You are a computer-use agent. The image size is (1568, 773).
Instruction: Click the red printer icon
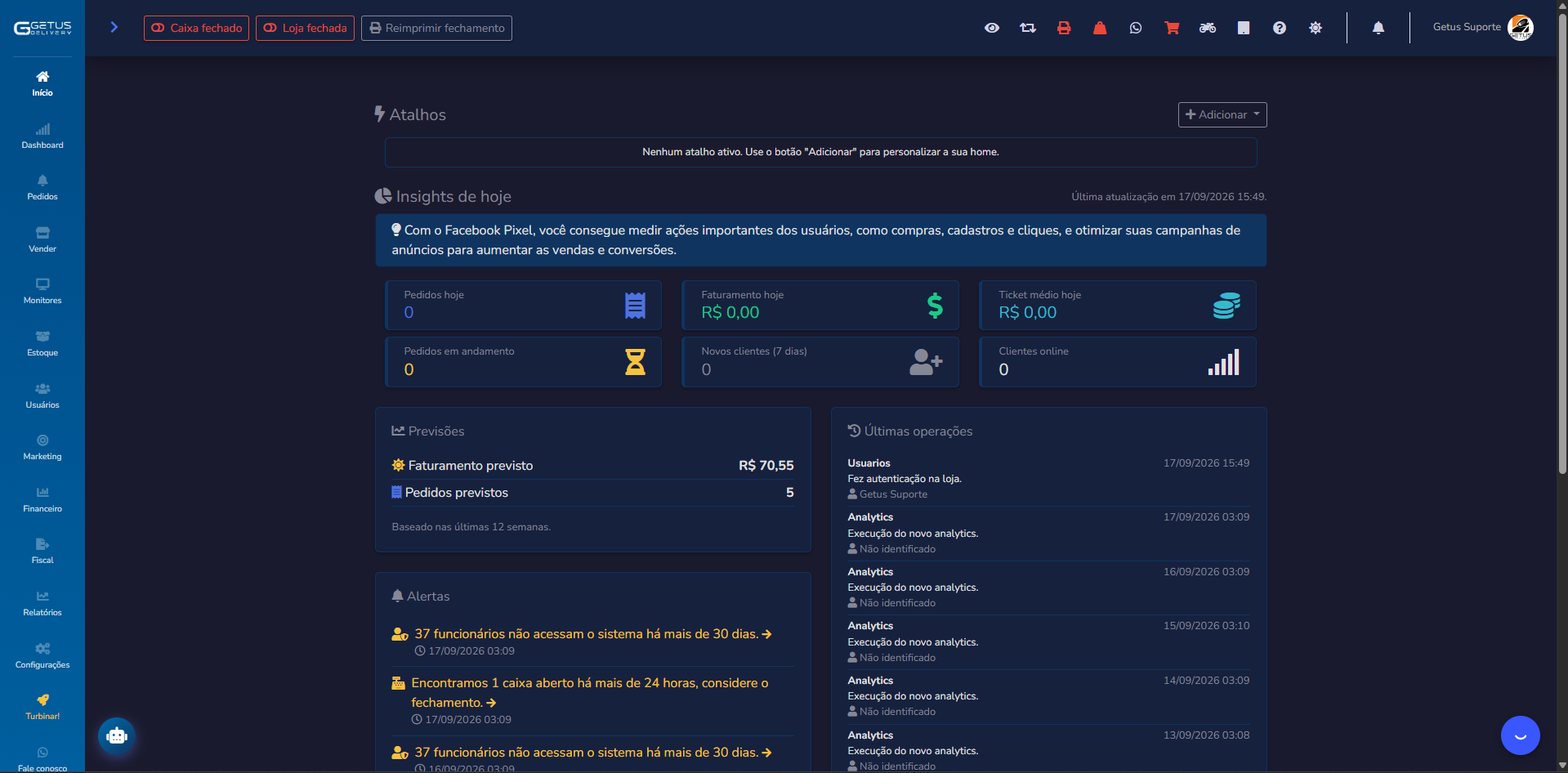click(1064, 28)
